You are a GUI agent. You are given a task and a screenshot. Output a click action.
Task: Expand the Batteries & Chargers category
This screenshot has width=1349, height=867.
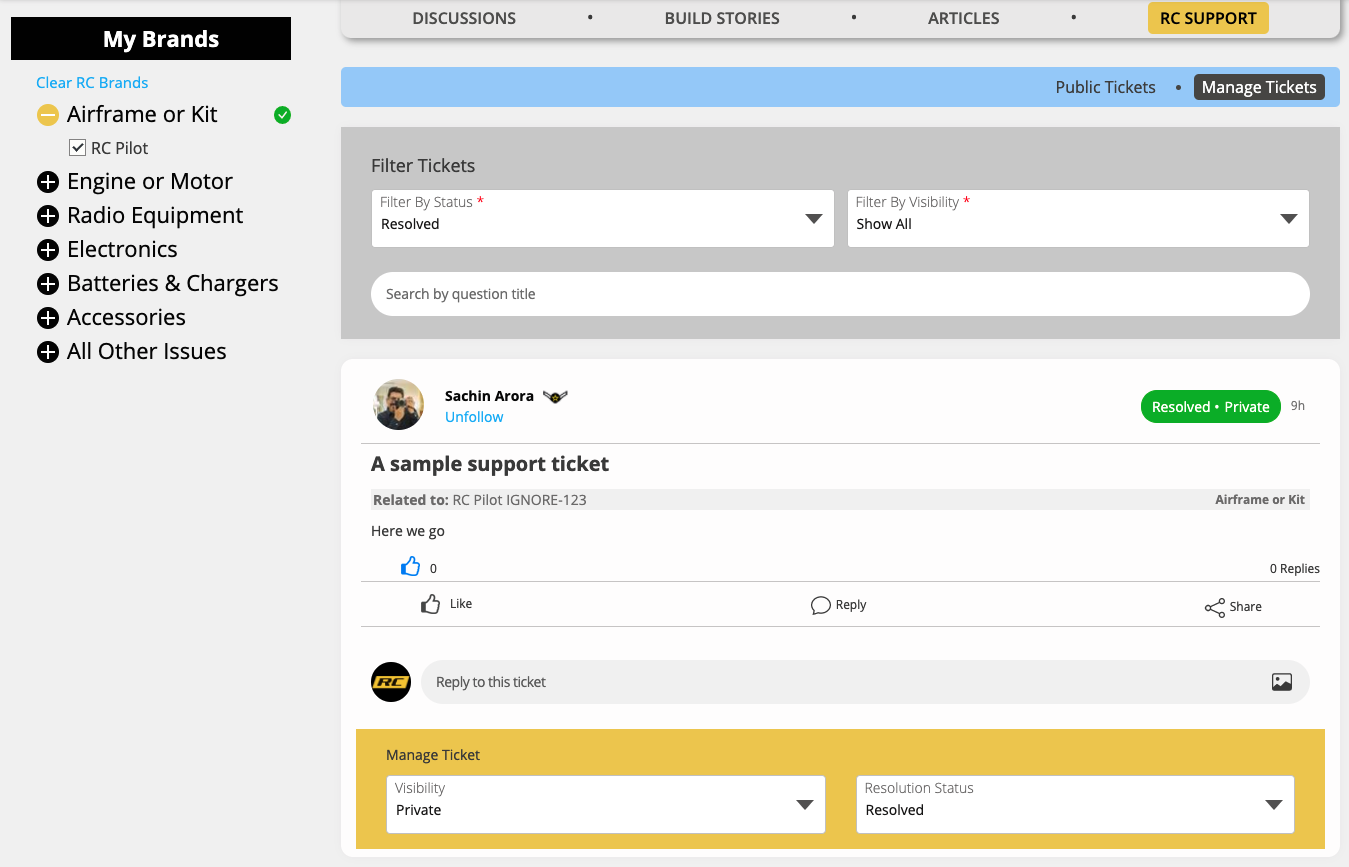click(48, 284)
